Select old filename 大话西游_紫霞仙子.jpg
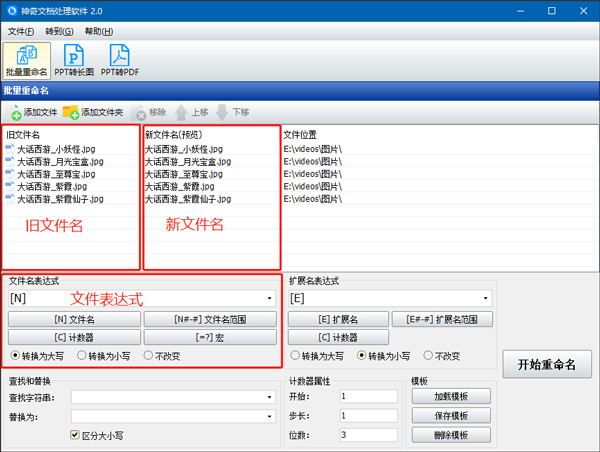Image resolution: width=600 pixels, height=452 pixels. point(60,199)
